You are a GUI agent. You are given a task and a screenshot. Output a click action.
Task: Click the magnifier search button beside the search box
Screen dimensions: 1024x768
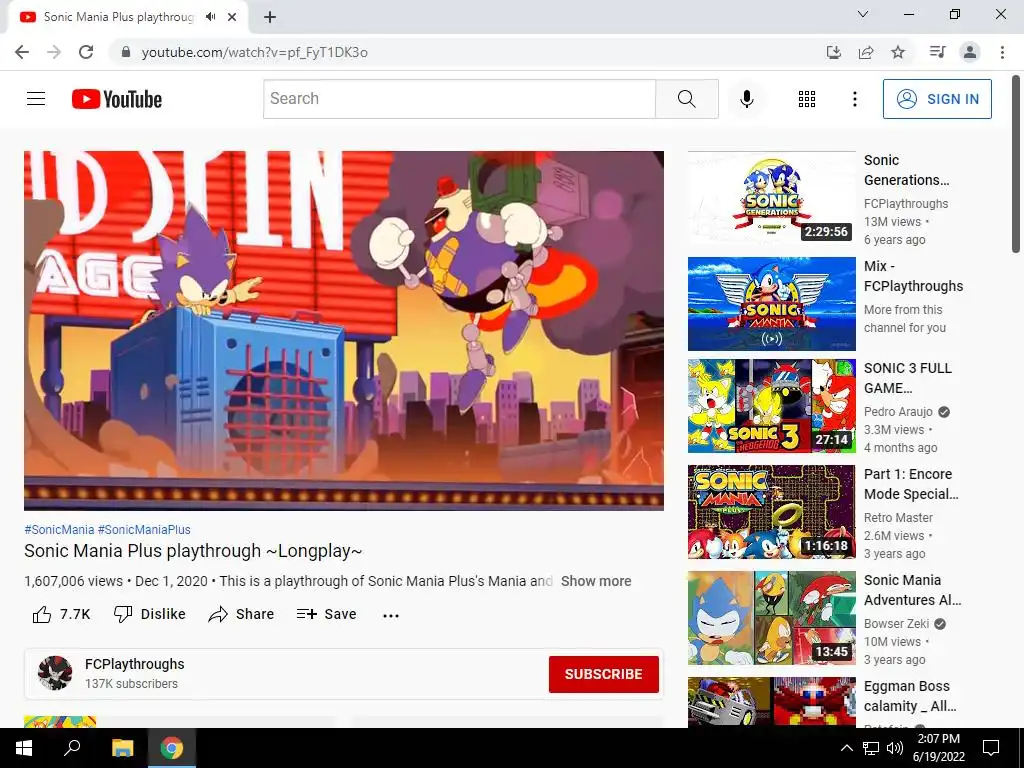coord(686,99)
